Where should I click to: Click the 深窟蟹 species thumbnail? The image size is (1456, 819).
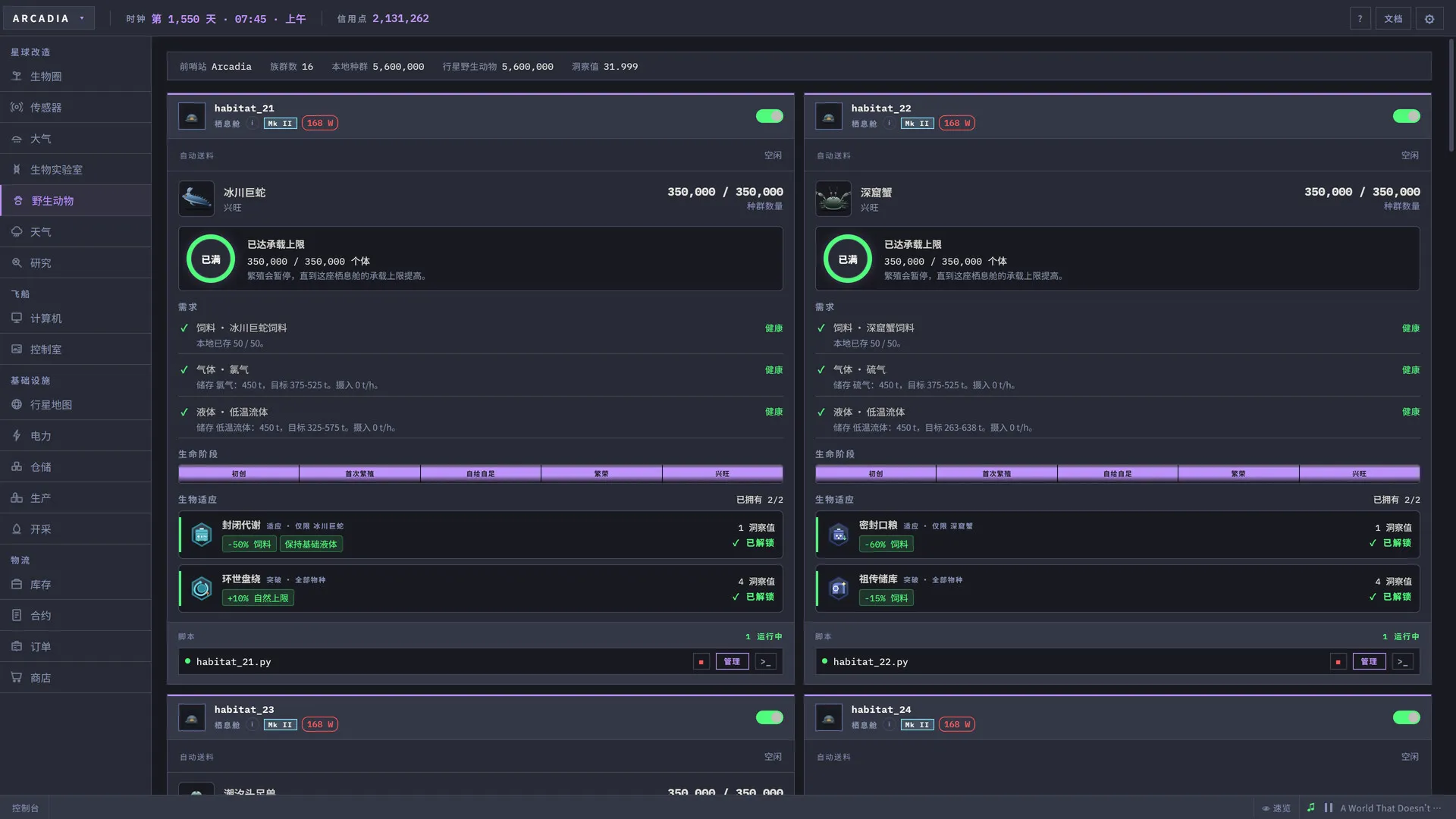point(833,199)
